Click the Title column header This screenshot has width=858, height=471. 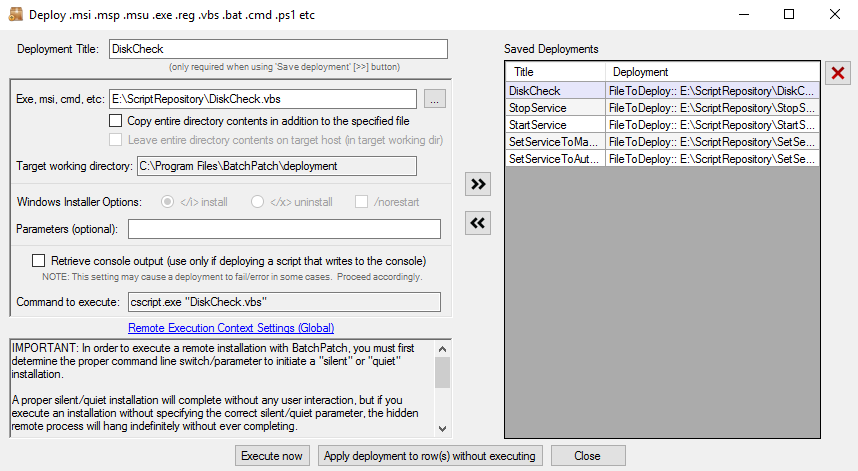click(555, 72)
